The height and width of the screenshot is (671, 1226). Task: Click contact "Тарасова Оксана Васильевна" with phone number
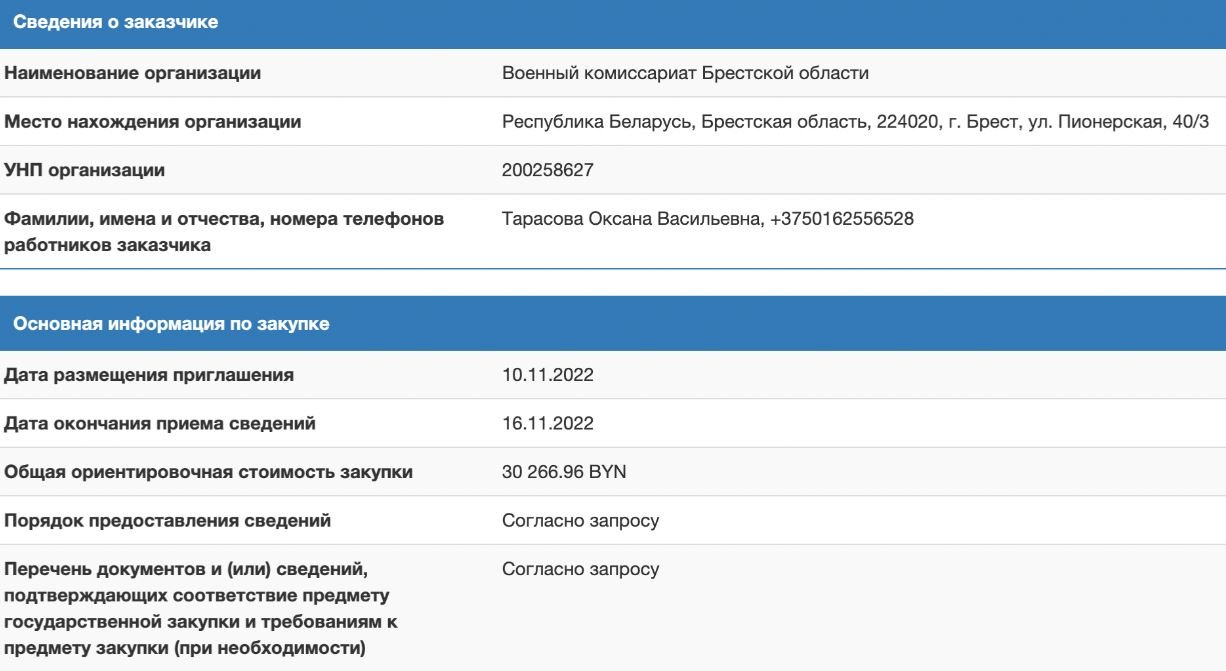point(707,219)
